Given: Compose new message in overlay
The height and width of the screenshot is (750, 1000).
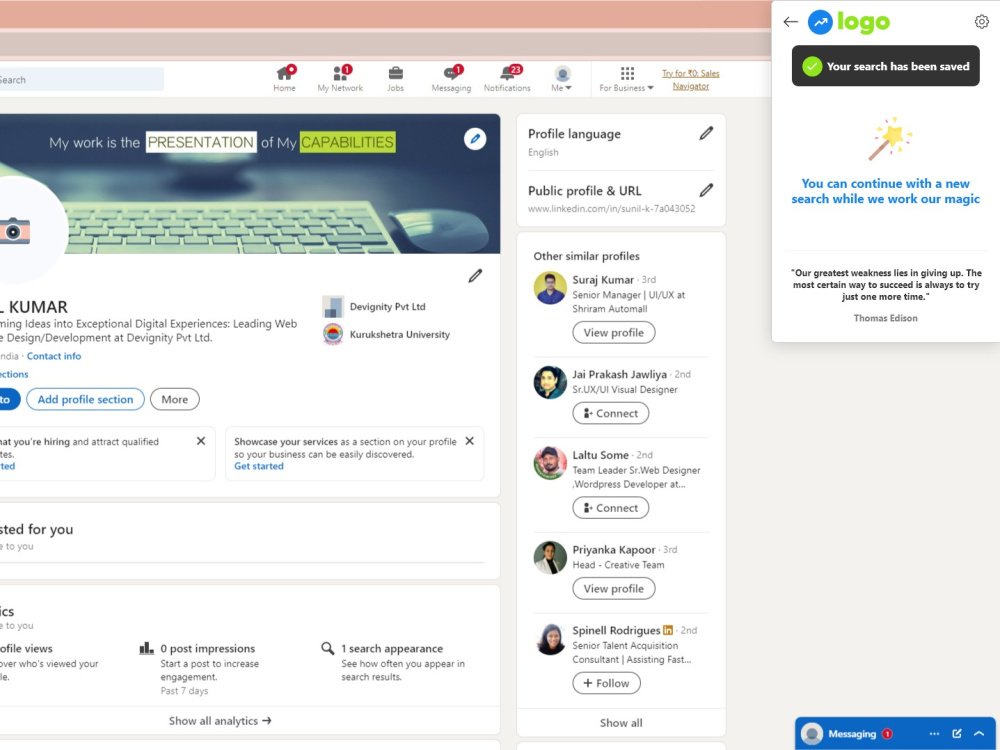Looking at the screenshot, I should 957,733.
